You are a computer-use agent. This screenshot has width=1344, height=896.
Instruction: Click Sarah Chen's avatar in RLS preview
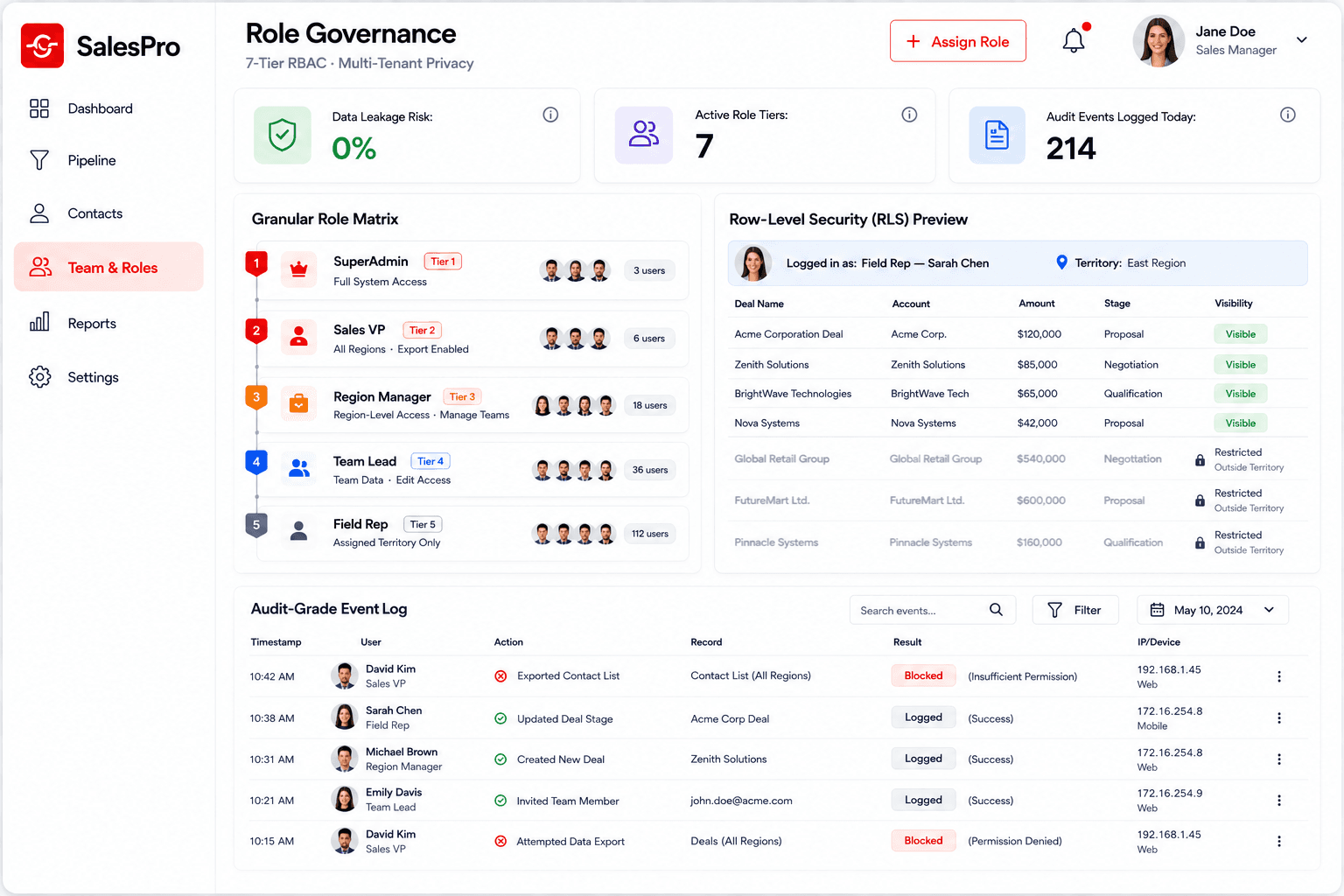point(752,262)
